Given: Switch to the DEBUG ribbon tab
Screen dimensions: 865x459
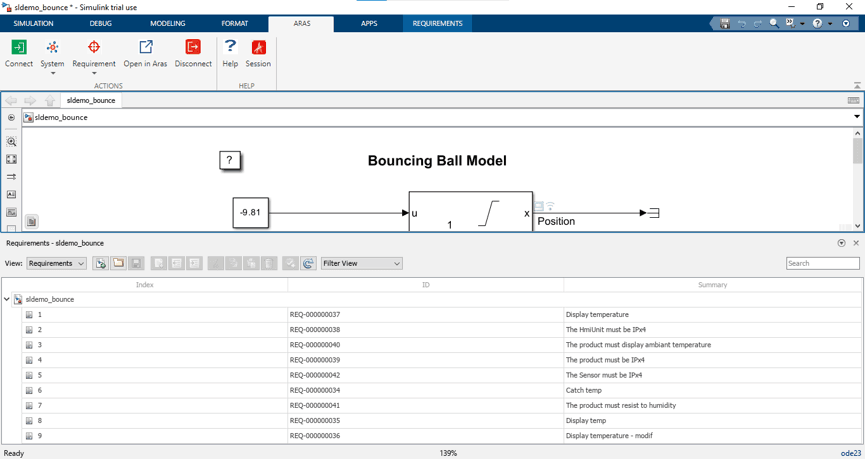Looking at the screenshot, I should point(100,23).
